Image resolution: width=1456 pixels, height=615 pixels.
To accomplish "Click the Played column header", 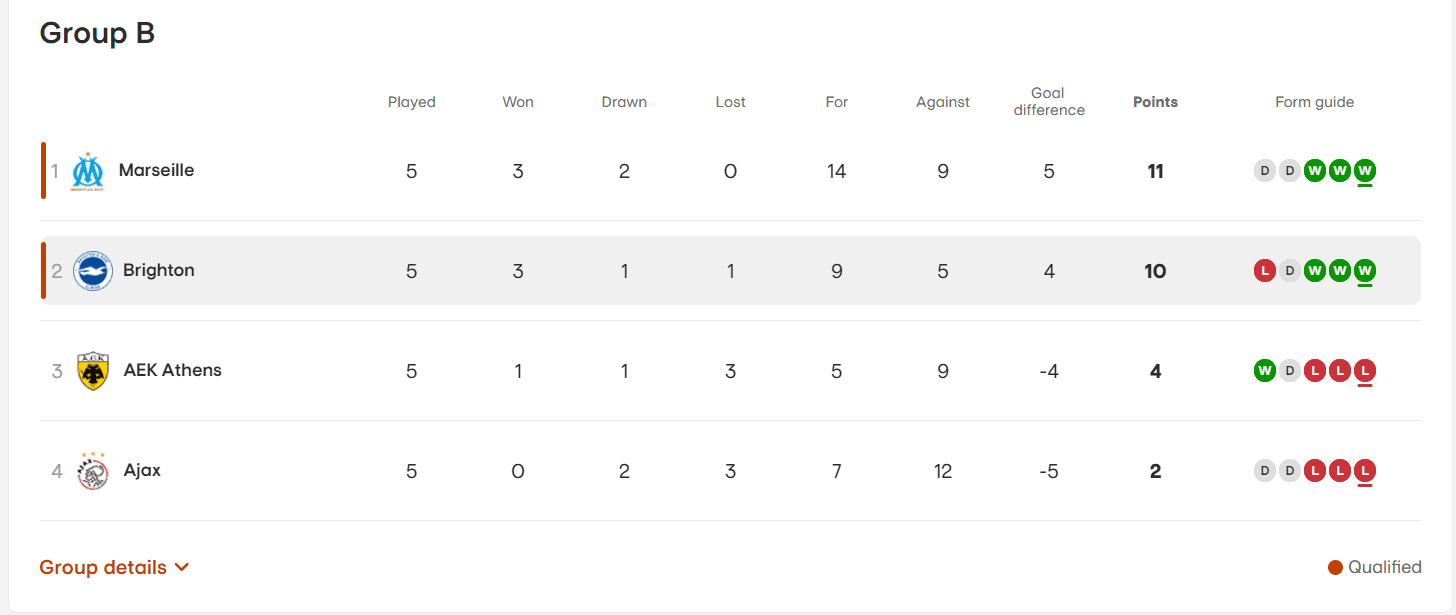I will coord(412,102).
